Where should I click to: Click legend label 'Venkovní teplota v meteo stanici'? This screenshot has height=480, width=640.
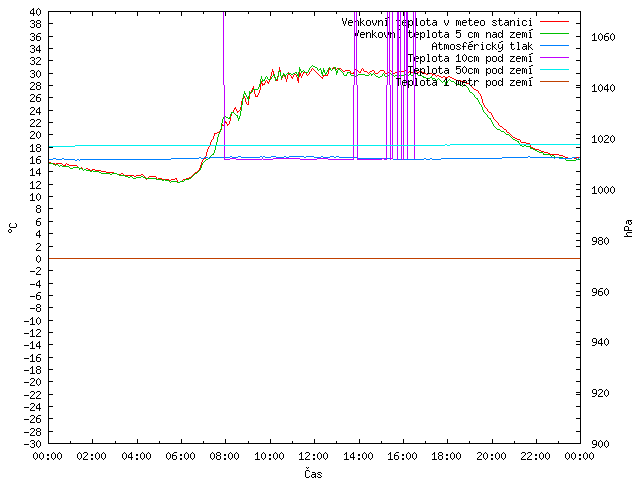click(437, 22)
